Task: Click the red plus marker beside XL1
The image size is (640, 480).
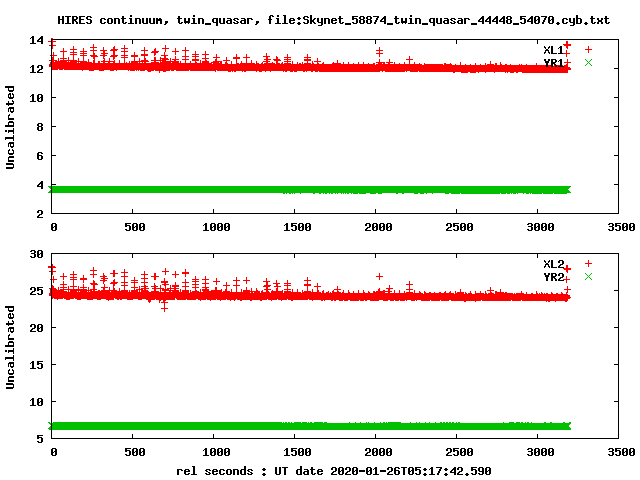Action: pos(588,50)
